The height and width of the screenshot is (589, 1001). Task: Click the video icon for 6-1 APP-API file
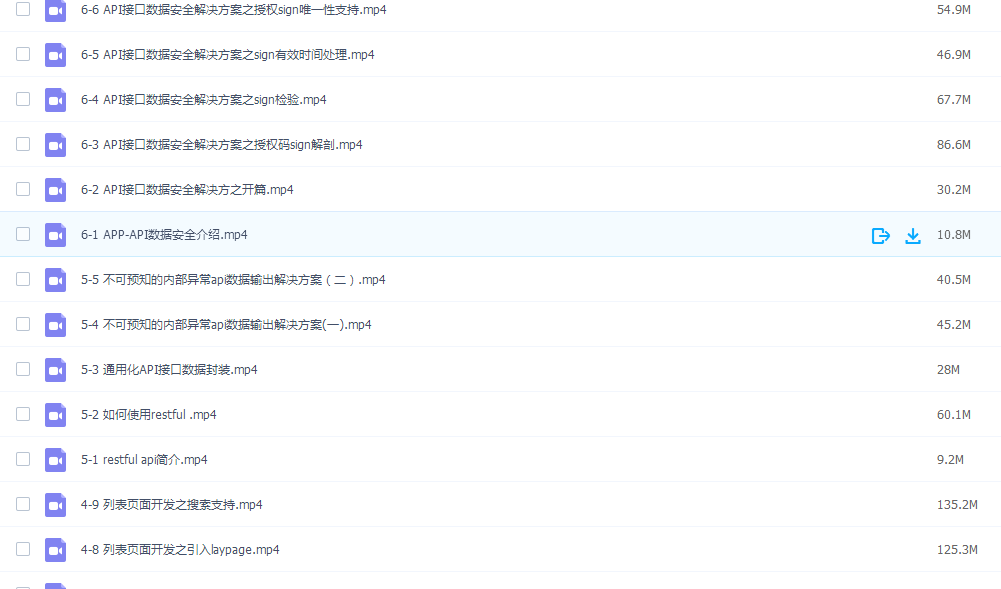[56, 235]
